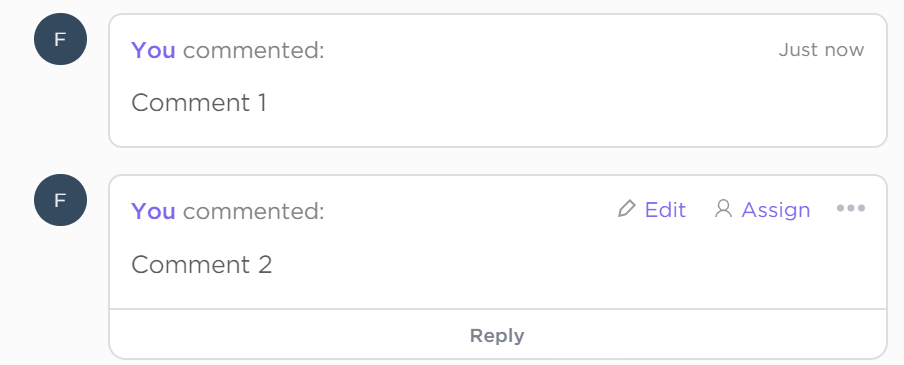Click the F avatar beside Comment 2
This screenshot has width=904, height=365.
point(61,200)
